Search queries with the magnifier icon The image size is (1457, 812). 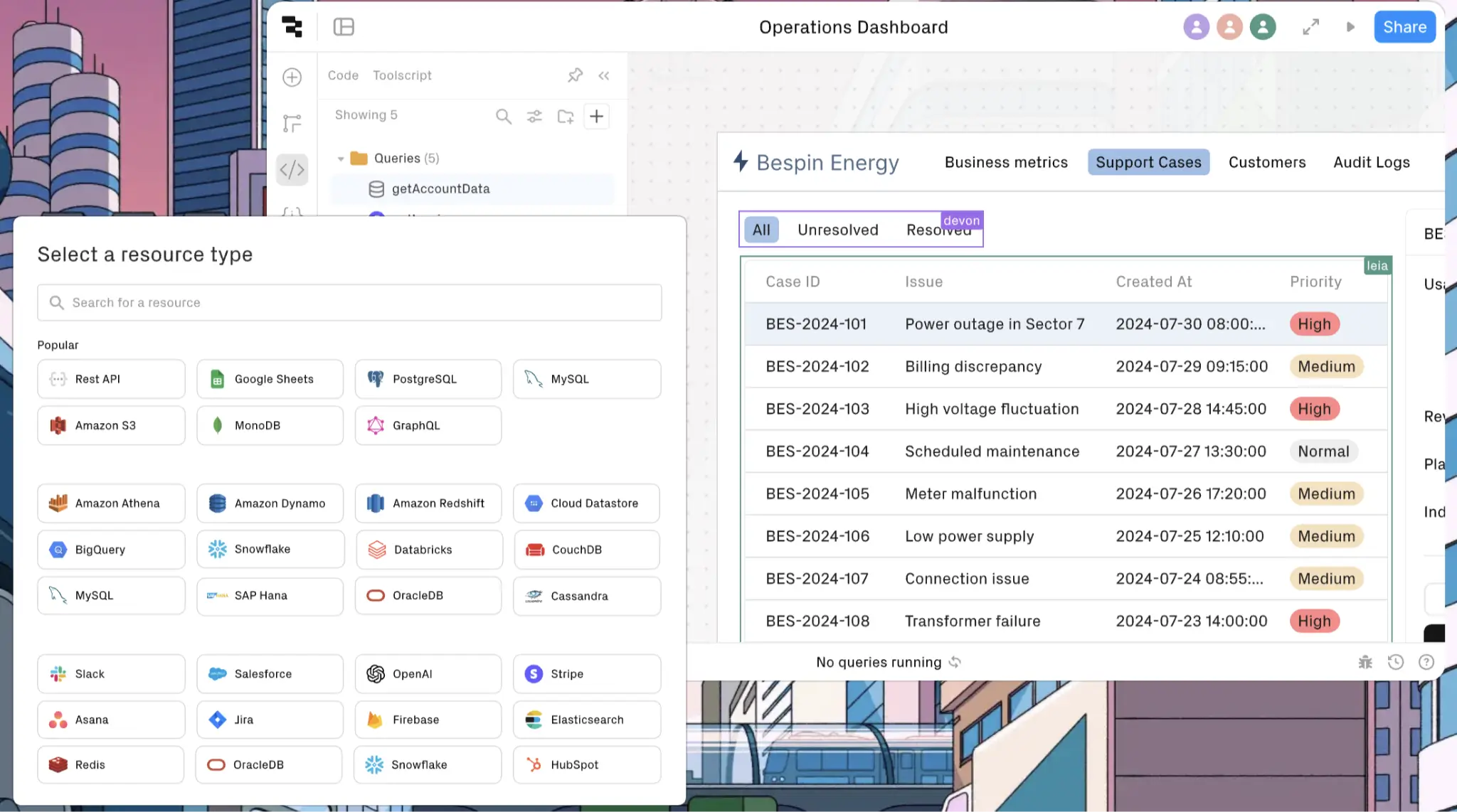click(504, 116)
